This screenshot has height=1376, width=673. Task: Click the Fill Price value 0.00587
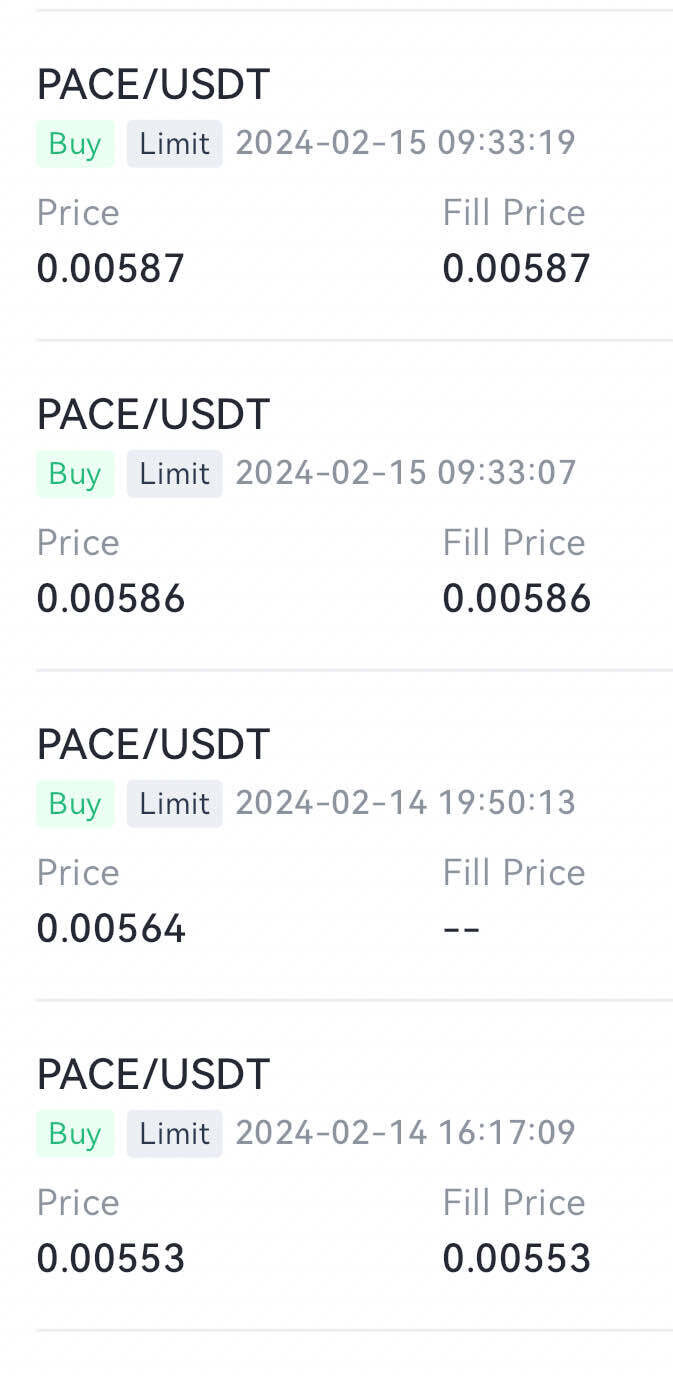pyautogui.click(x=516, y=269)
